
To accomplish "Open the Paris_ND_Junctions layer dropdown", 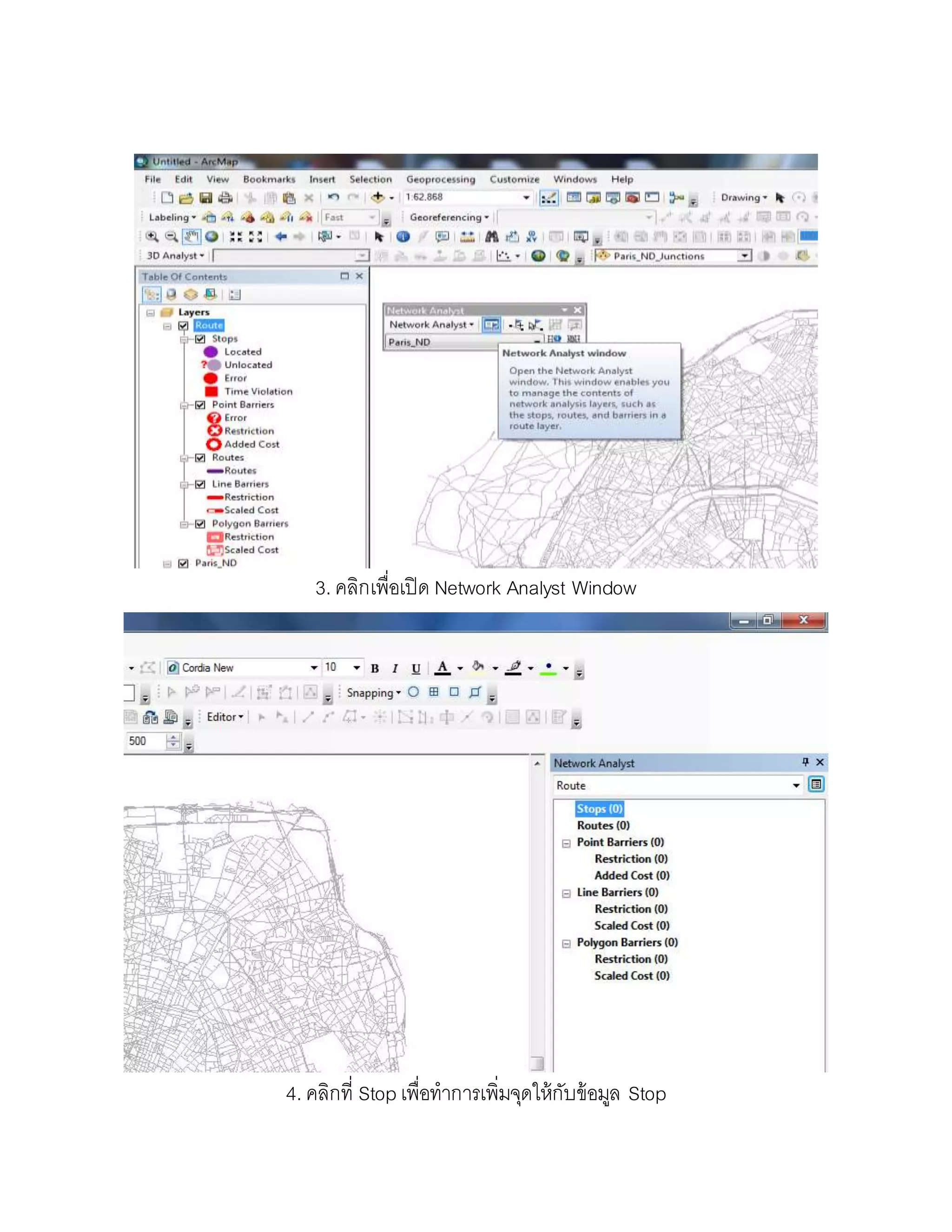I will 745,256.
